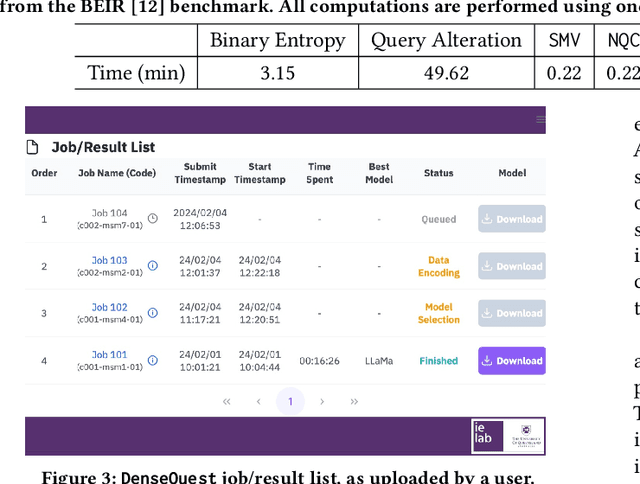This screenshot has width=640, height=484.
Task: Click the Queued status text
Action: [439, 219]
